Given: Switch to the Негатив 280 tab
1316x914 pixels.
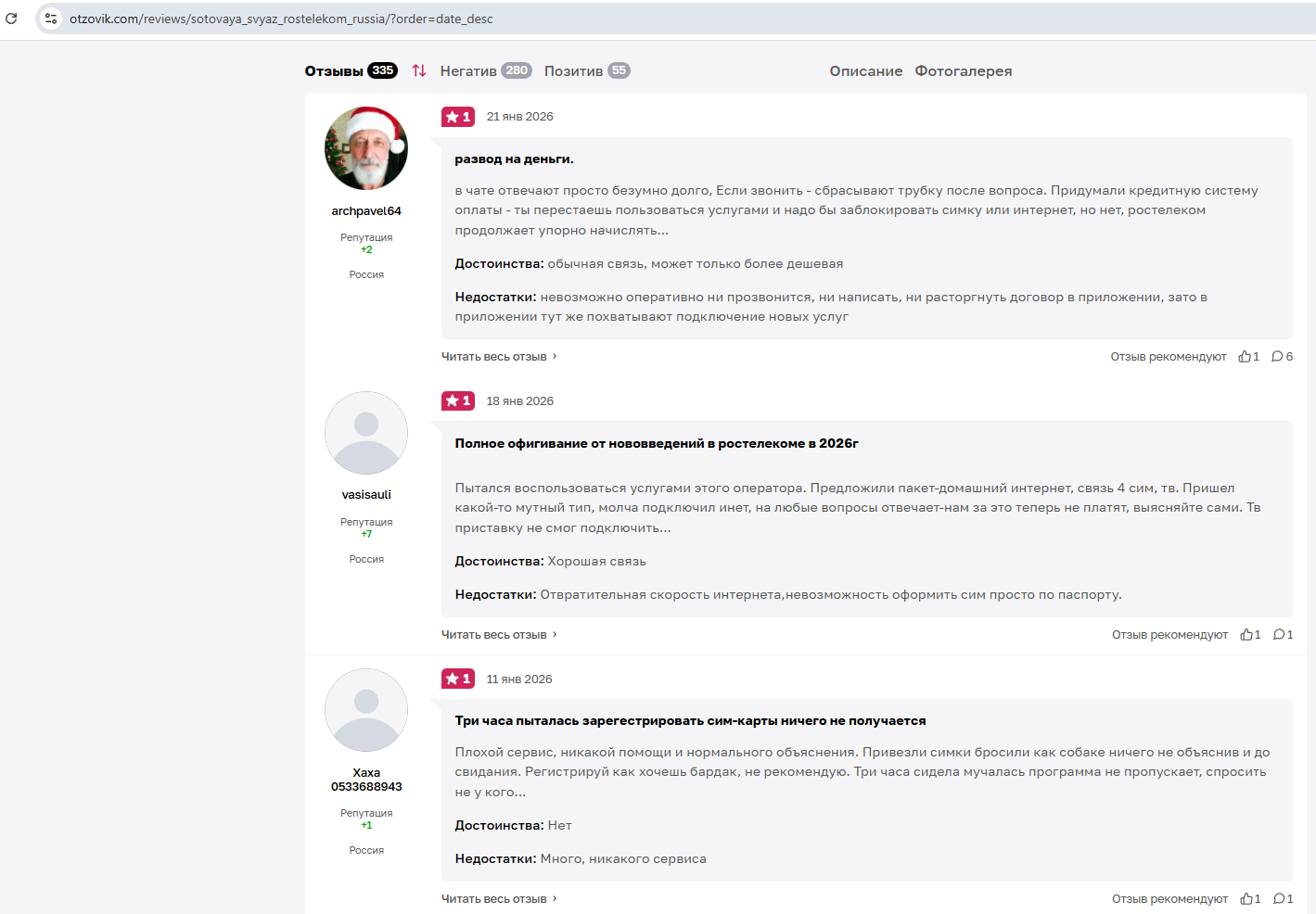Looking at the screenshot, I should (x=486, y=70).
